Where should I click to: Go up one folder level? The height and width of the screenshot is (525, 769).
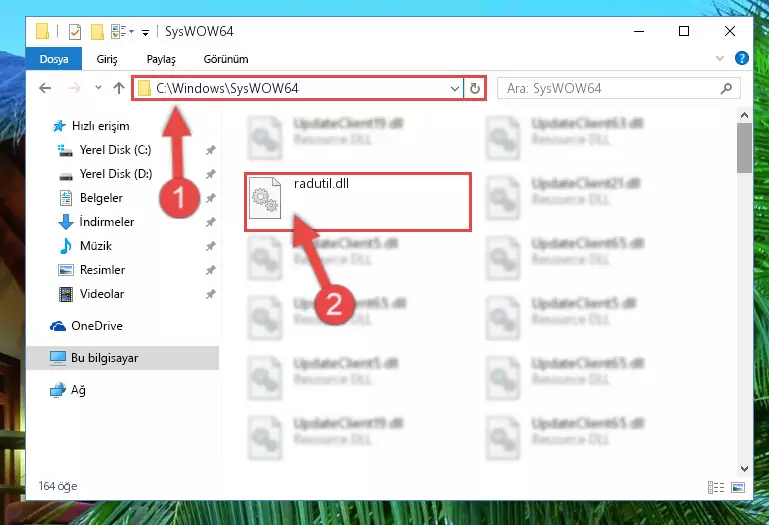click(x=119, y=88)
